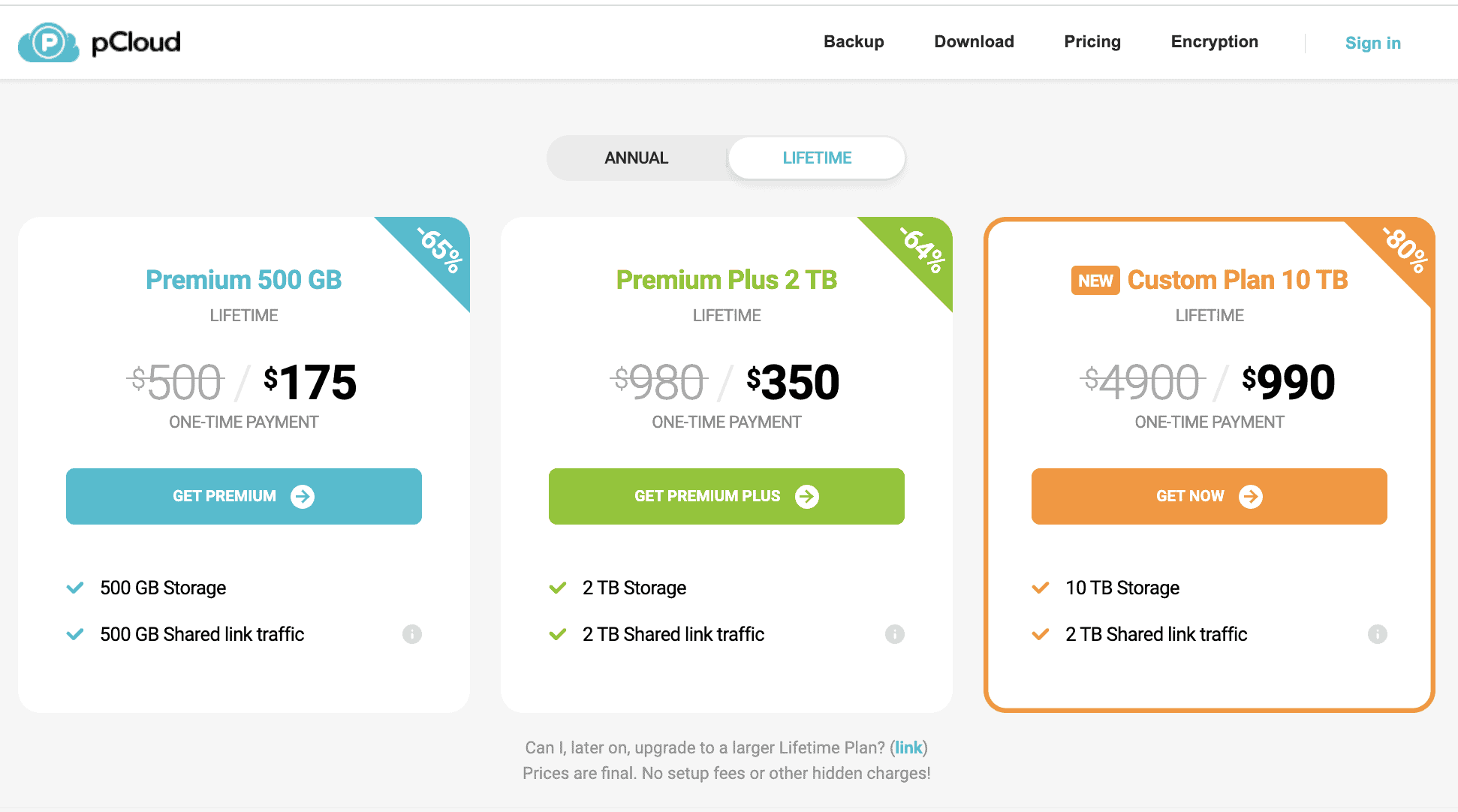Open the Encryption menu item
This screenshot has height=812, width=1458.
1213,41
